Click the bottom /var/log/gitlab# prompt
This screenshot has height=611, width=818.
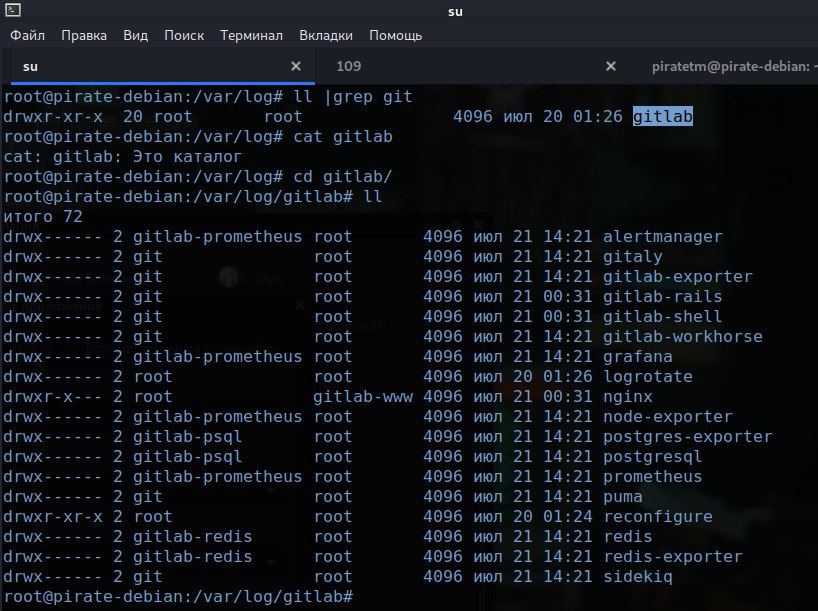point(178,596)
